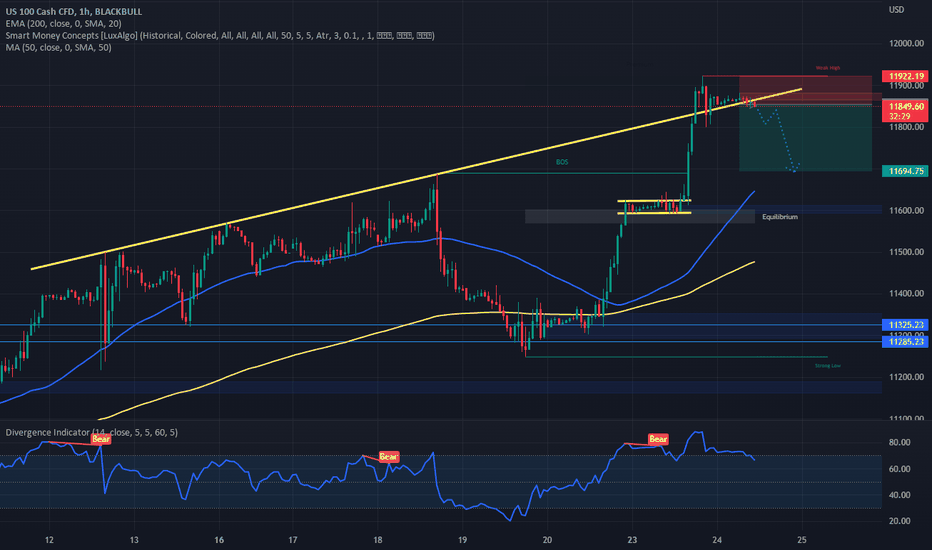This screenshot has width=932, height=550.
Task: Click the BOS label on the chart
Action: click(x=562, y=162)
